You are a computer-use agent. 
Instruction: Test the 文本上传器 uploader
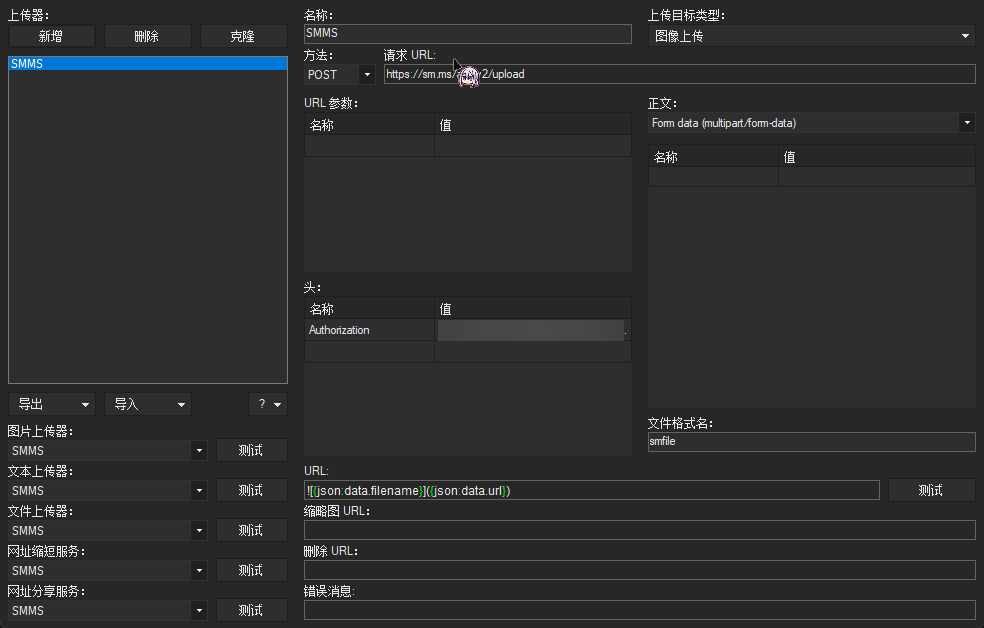click(x=252, y=491)
